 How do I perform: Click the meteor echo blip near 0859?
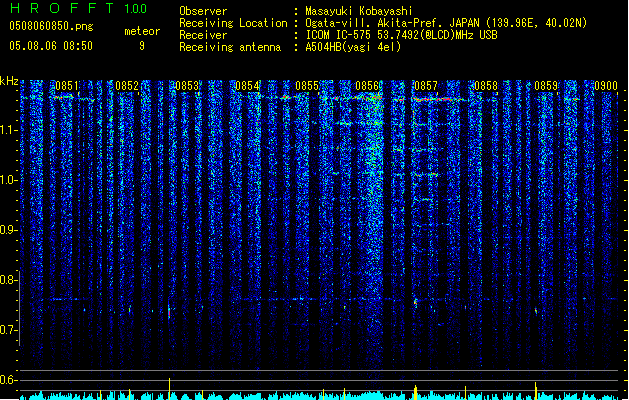click(536, 311)
